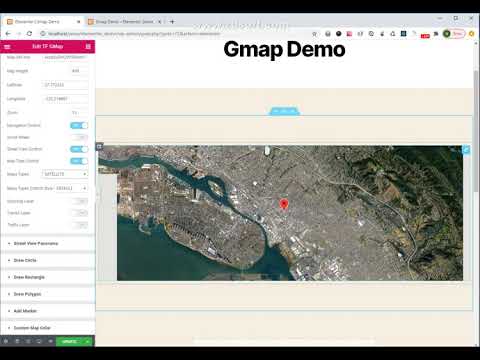Click the pink extension icon in the toolbar
The image size is (480, 360).
point(349,34)
